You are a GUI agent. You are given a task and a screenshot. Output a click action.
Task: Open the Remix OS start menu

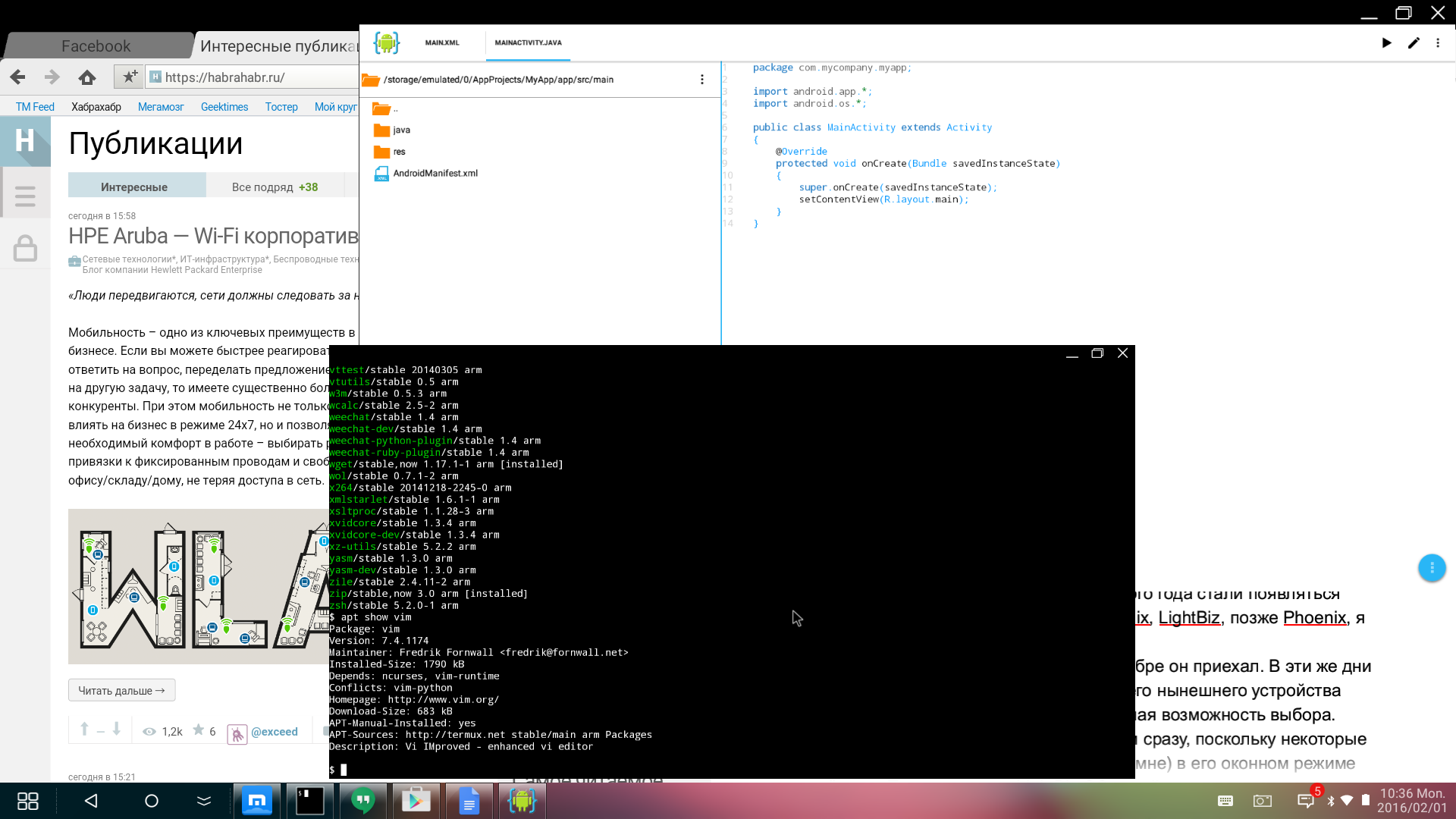[x=28, y=801]
